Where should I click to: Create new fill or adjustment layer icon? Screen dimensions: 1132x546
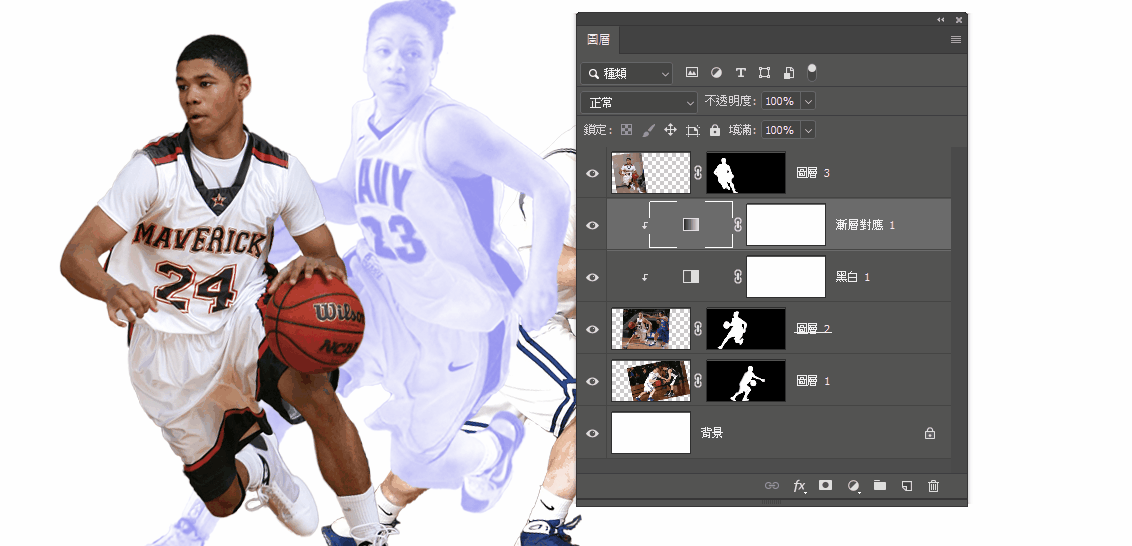click(x=853, y=485)
